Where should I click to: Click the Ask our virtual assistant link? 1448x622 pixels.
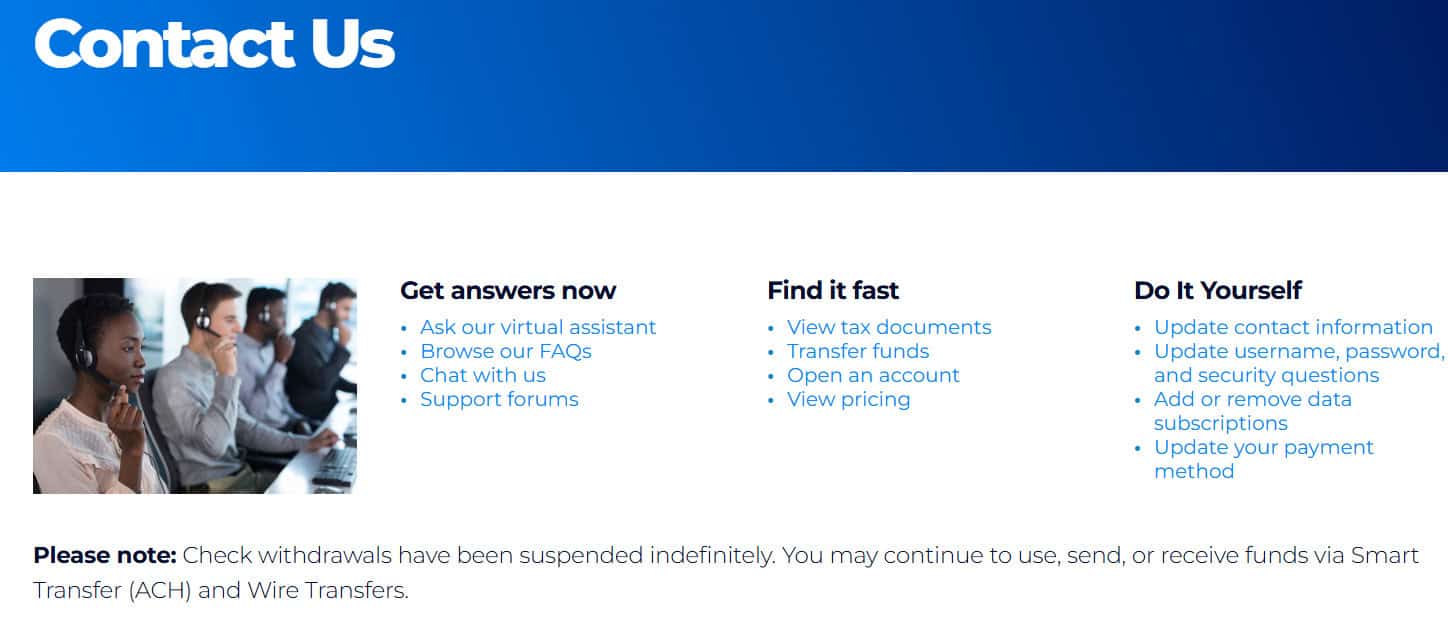coord(538,327)
